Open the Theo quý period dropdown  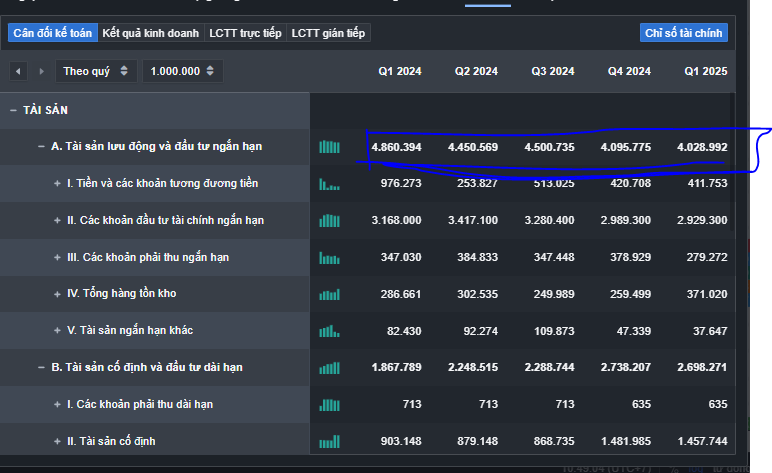pos(96,71)
